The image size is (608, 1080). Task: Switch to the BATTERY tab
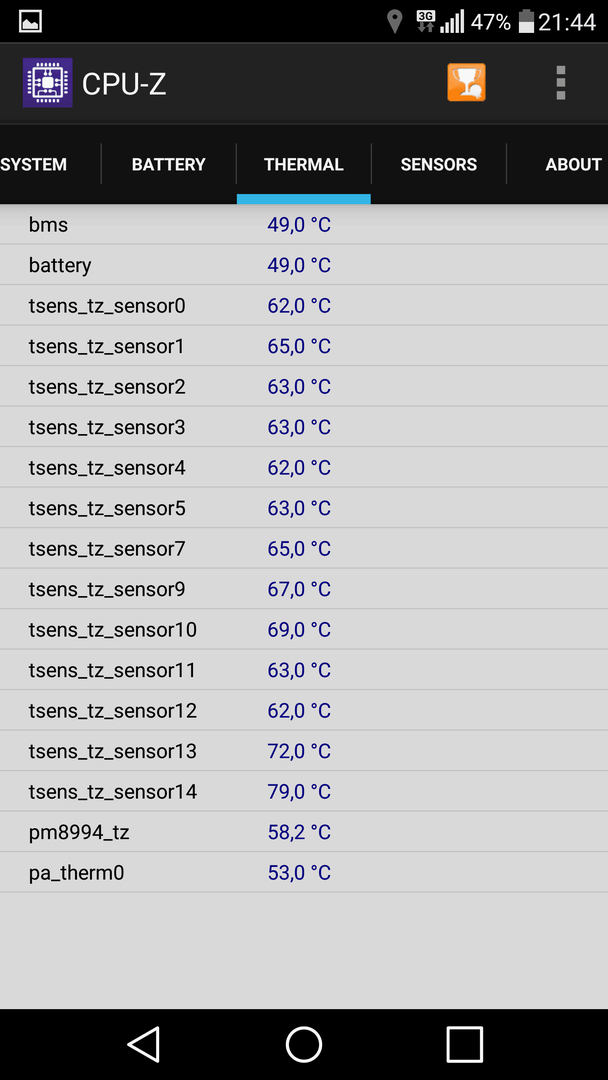click(169, 165)
